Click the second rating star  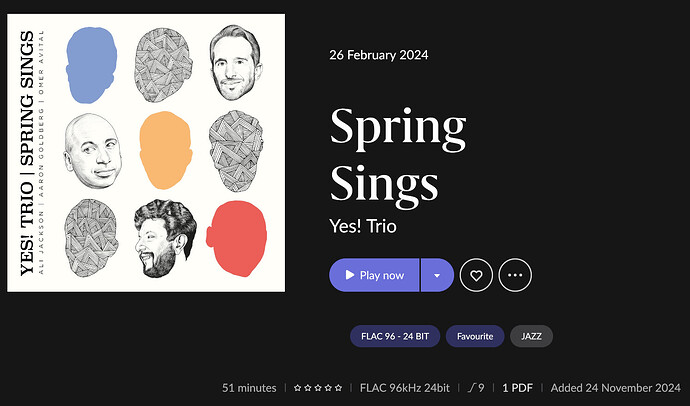[307, 387]
